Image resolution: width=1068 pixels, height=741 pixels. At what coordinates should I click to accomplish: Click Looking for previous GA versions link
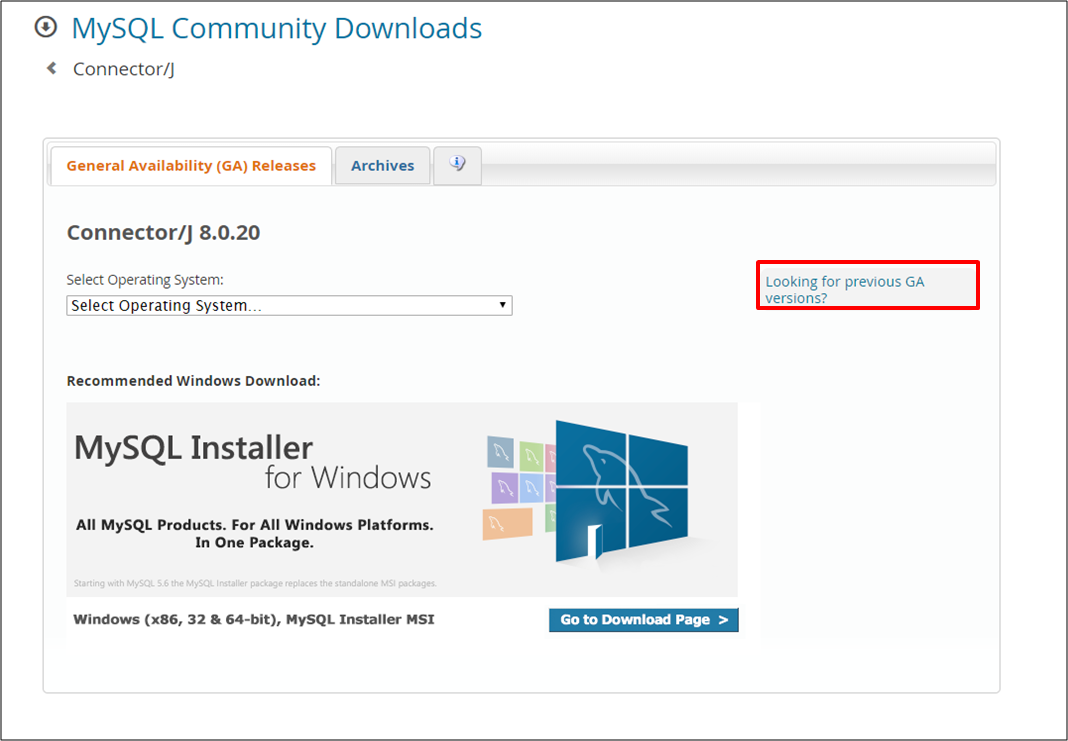[845, 289]
